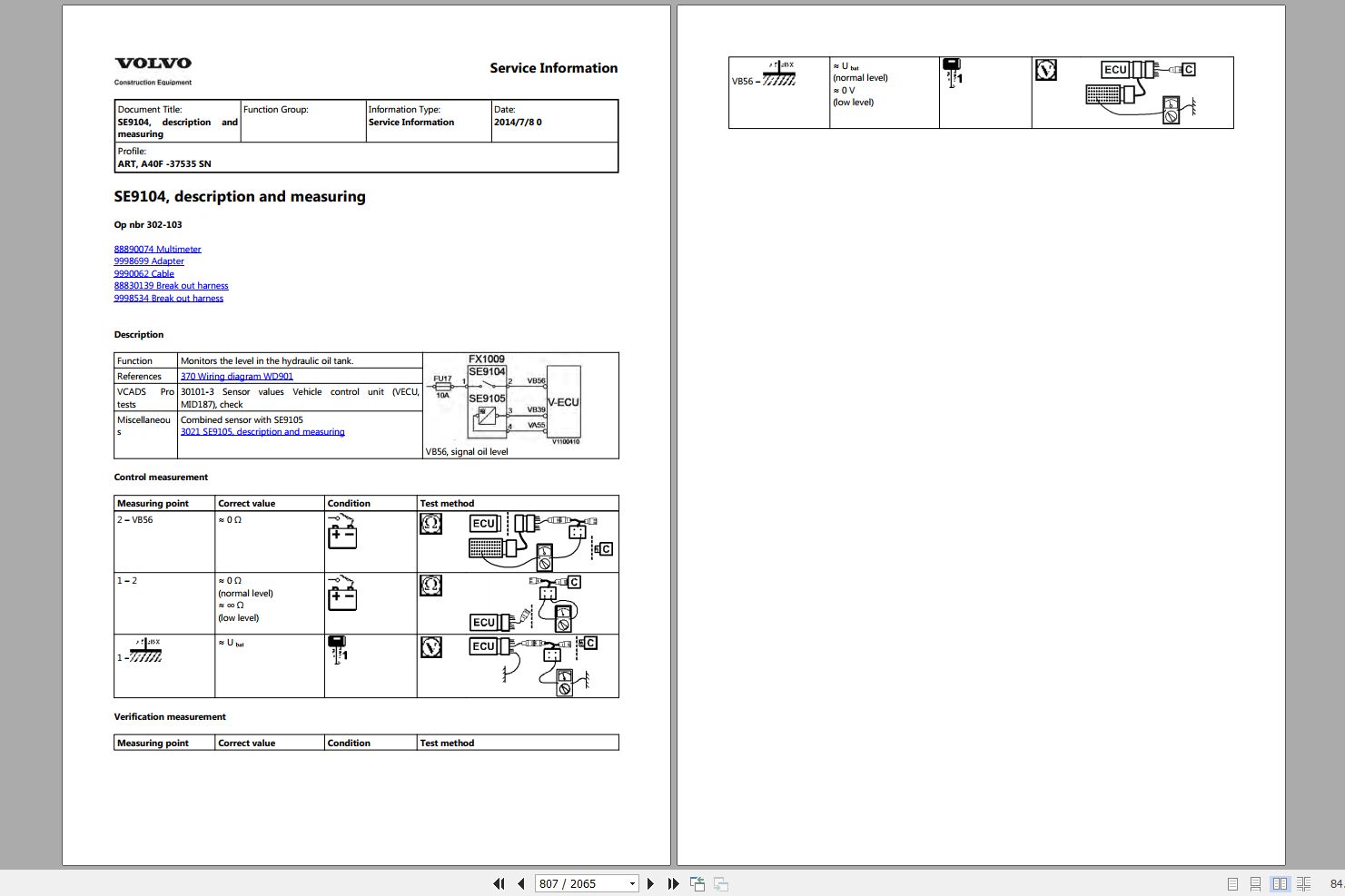Click the 'ART, A40F -37535 SN' profile text
1345x896 pixels.
164,164
